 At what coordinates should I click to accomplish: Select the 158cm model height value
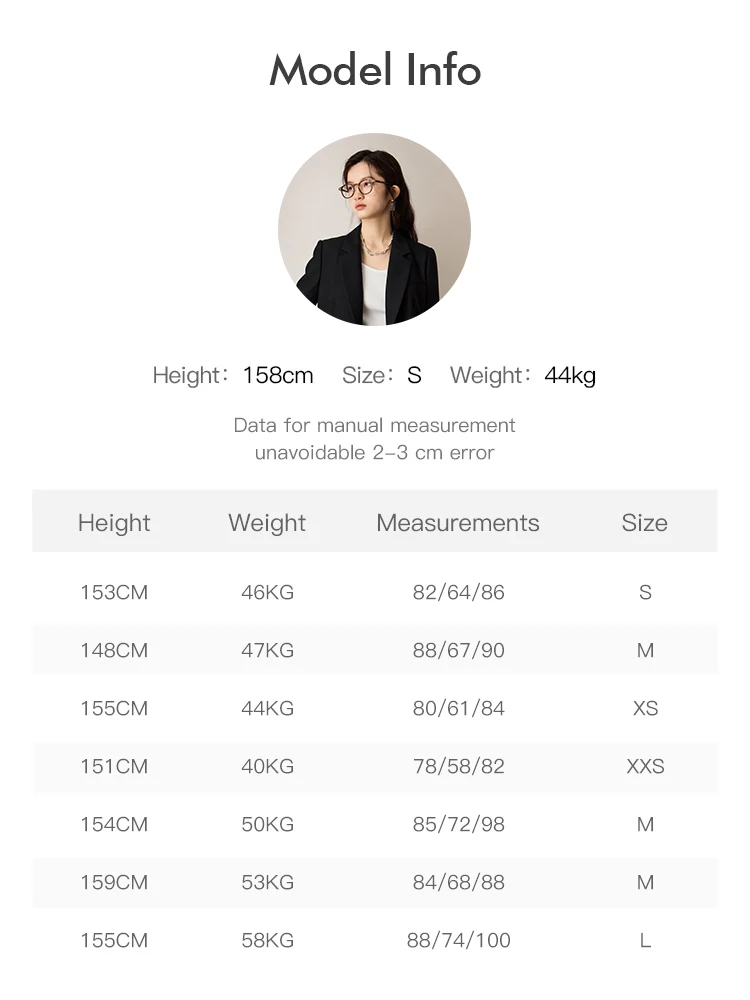278,375
